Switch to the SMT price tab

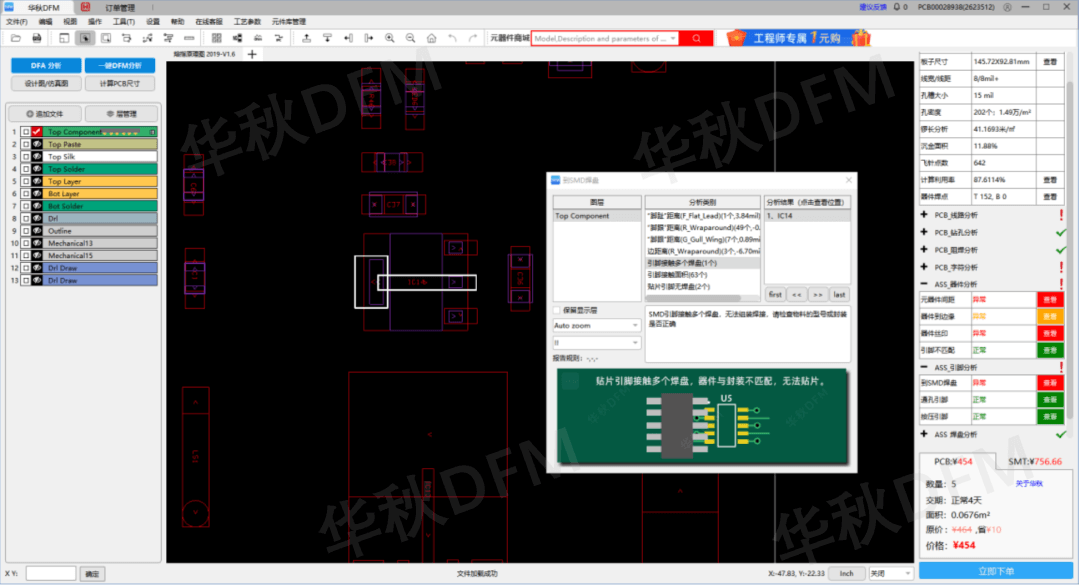1035,462
